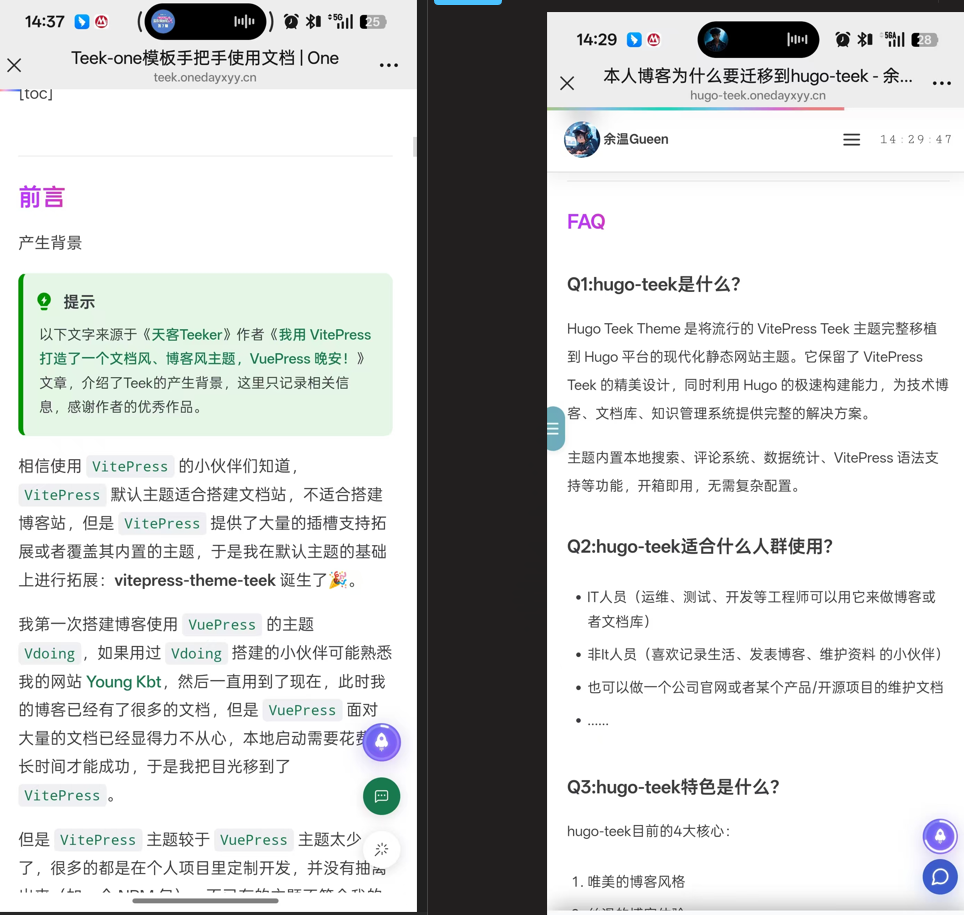Expand the blue sidebar tab on left edge
964x915 pixels.
tap(555, 429)
